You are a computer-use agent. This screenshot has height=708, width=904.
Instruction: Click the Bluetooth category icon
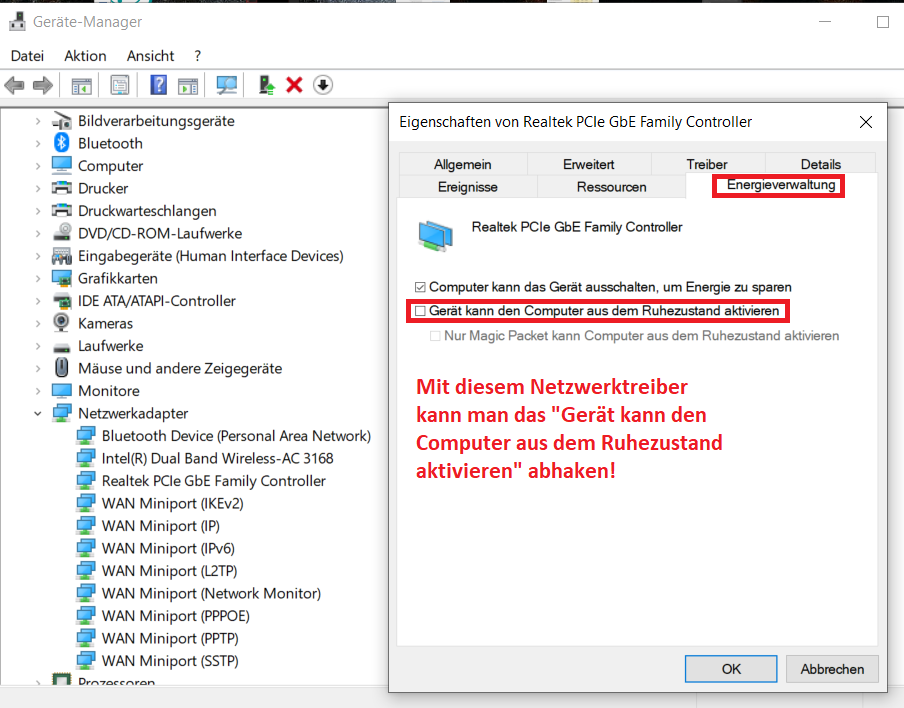(61, 143)
